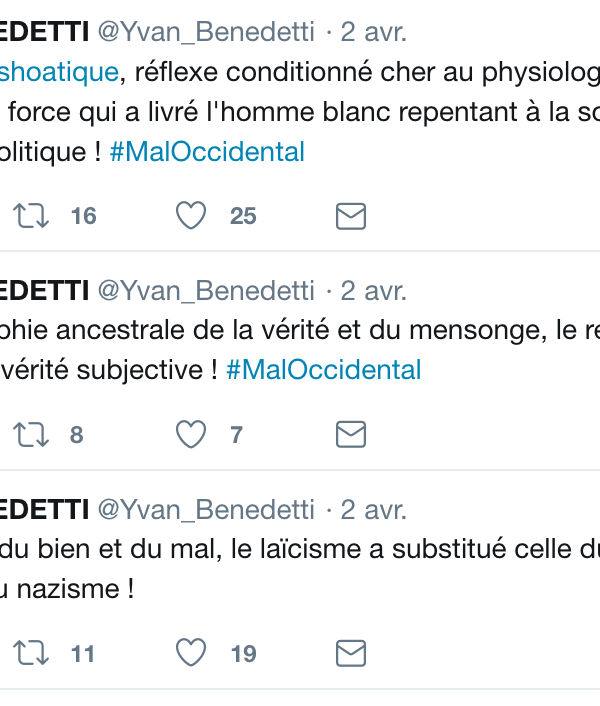The height and width of the screenshot is (706, 600).
Task: Open the '2 avr.' timestamp of the first tweet
Action: point(373,33)
